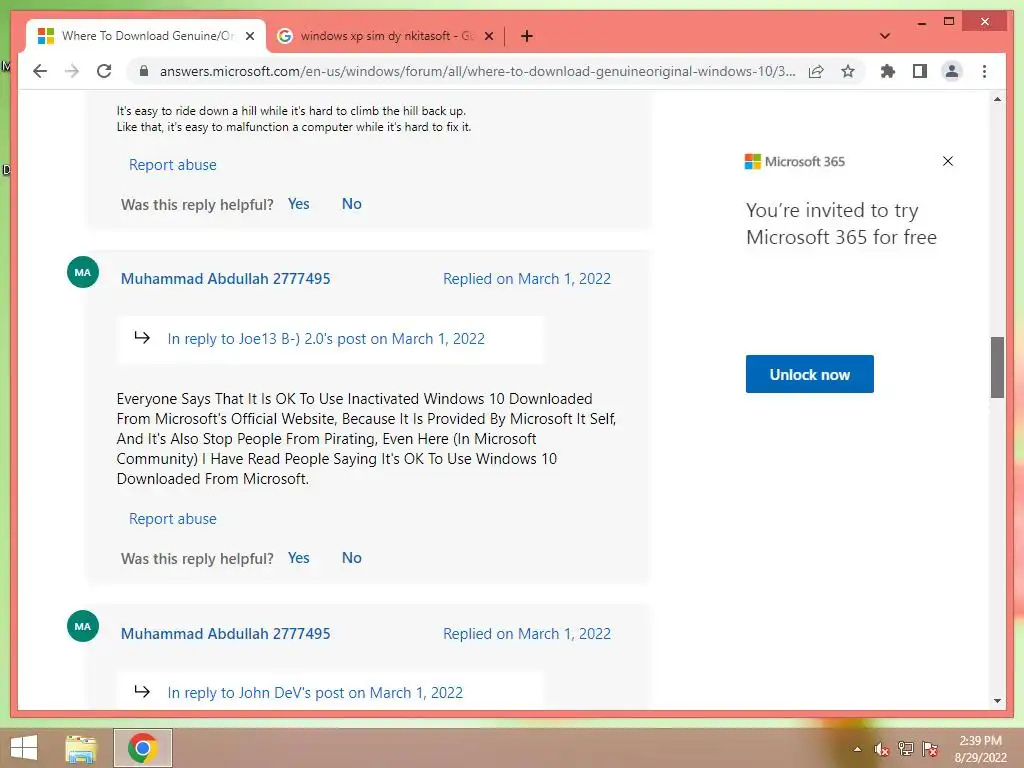Switch to the 'Where To Download Genuine' tab
Screen dimensions: 1024x768
coord(146,36)
